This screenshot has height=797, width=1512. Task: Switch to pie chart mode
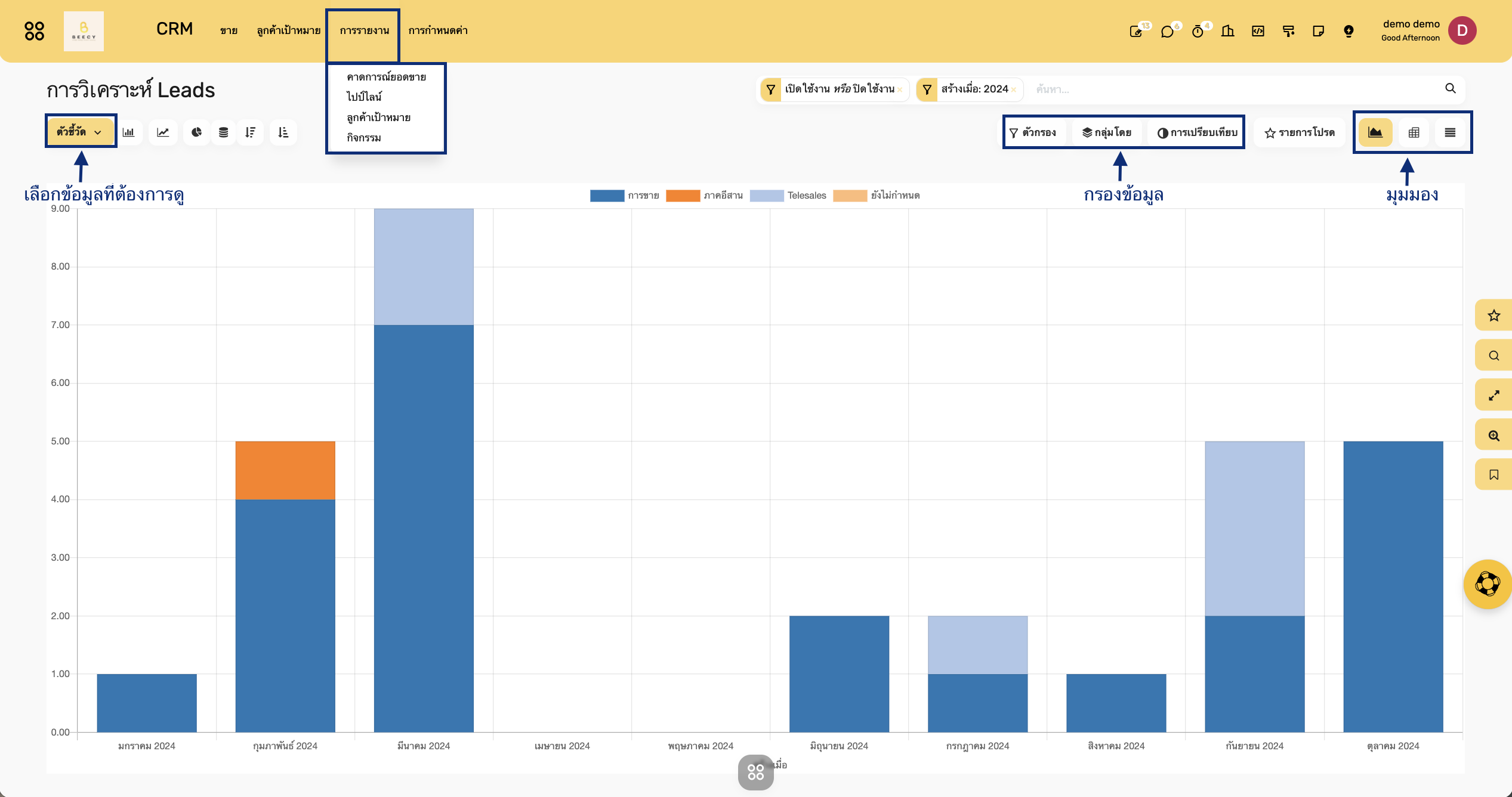click(x=196, y=132)
